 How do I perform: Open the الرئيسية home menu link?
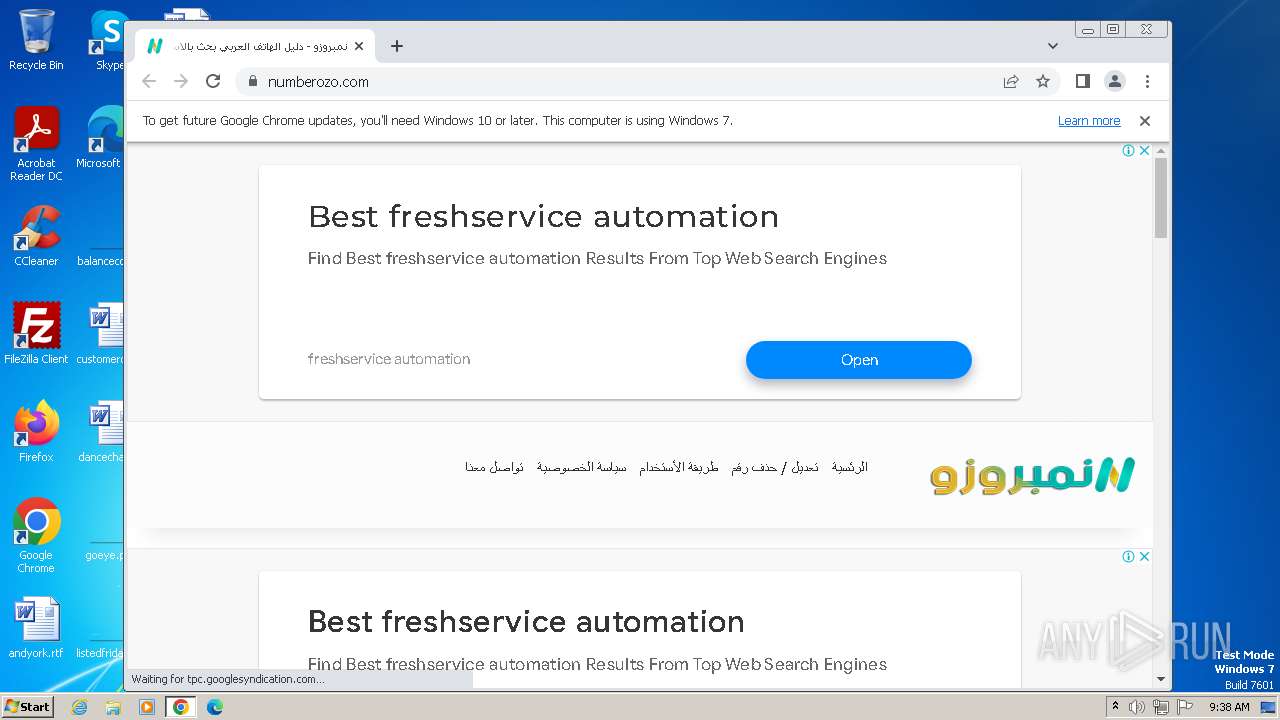850,467
